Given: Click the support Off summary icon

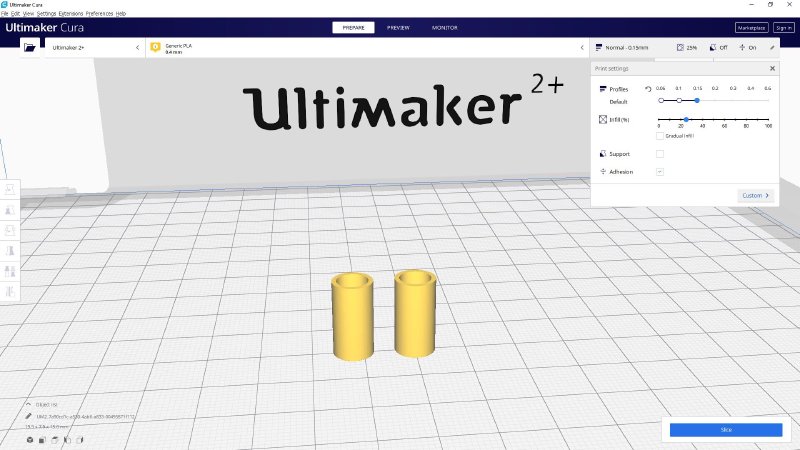Looking at the screenshot, I should tap(713, 47).
